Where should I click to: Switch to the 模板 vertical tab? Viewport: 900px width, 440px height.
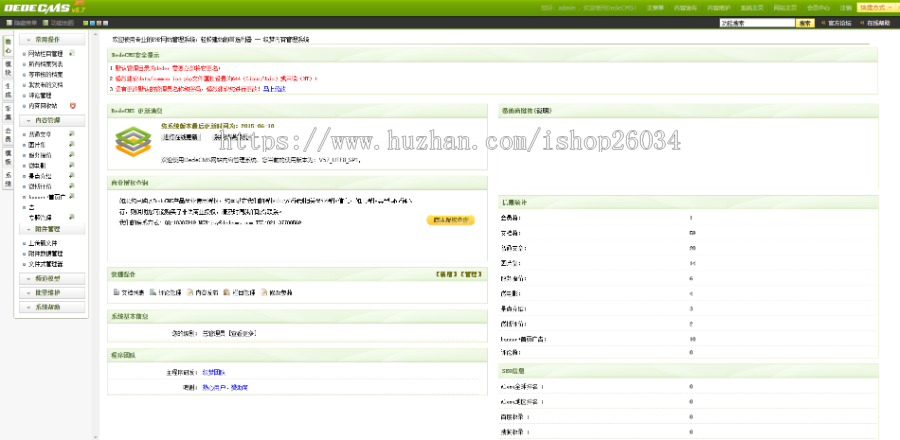pyautogui.click(x=8, y=157)
